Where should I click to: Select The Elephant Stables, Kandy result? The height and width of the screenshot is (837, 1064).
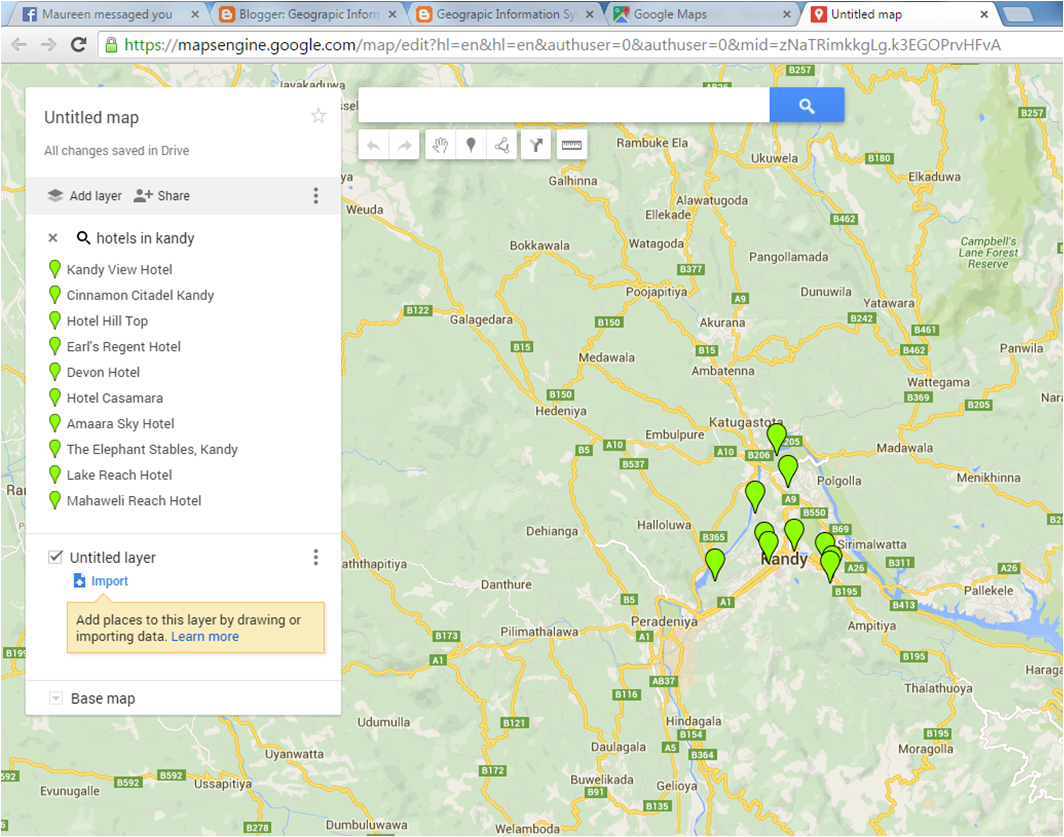tap(152, 449)
